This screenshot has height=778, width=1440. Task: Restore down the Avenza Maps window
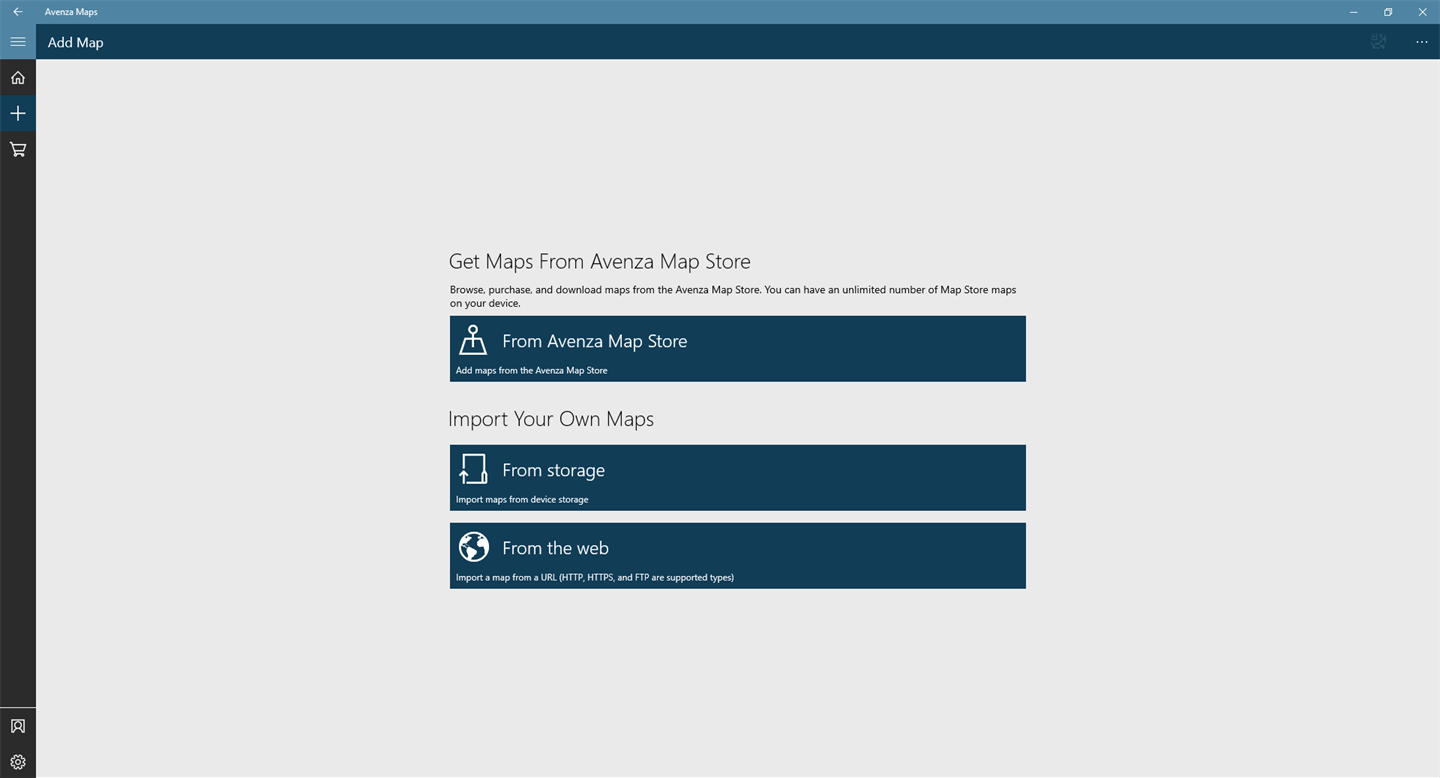coord(1388,12)
